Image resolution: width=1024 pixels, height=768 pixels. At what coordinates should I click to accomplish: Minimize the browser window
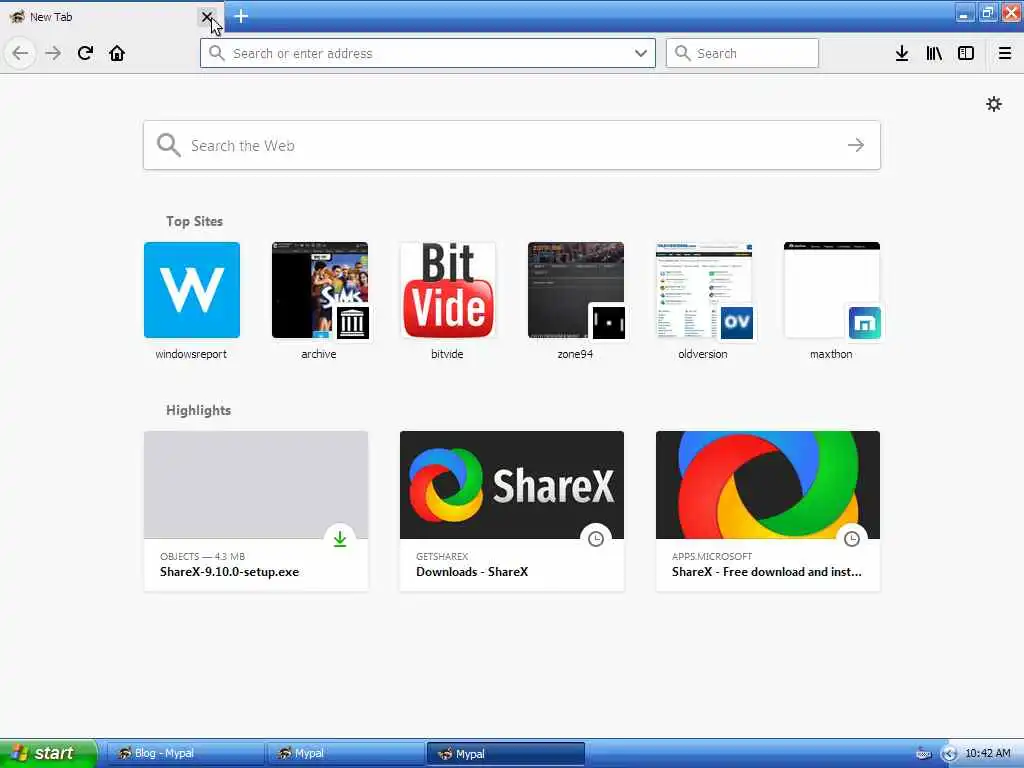pos(964,13)
